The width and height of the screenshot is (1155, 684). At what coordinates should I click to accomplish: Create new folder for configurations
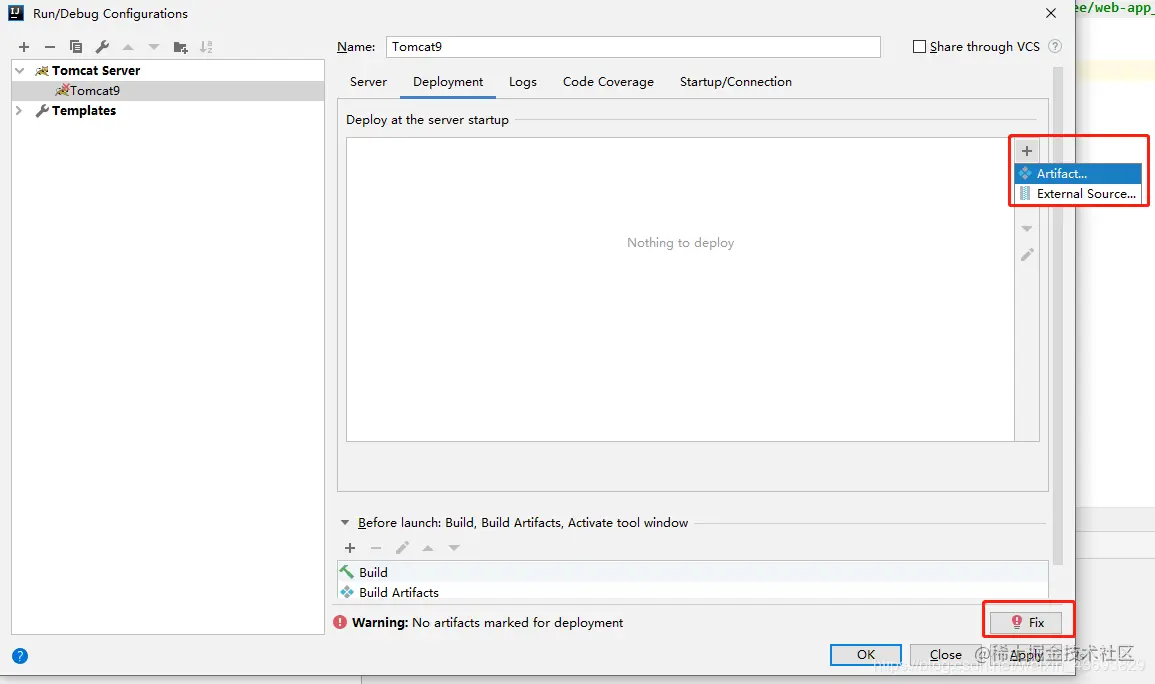(x=180, y=47)
